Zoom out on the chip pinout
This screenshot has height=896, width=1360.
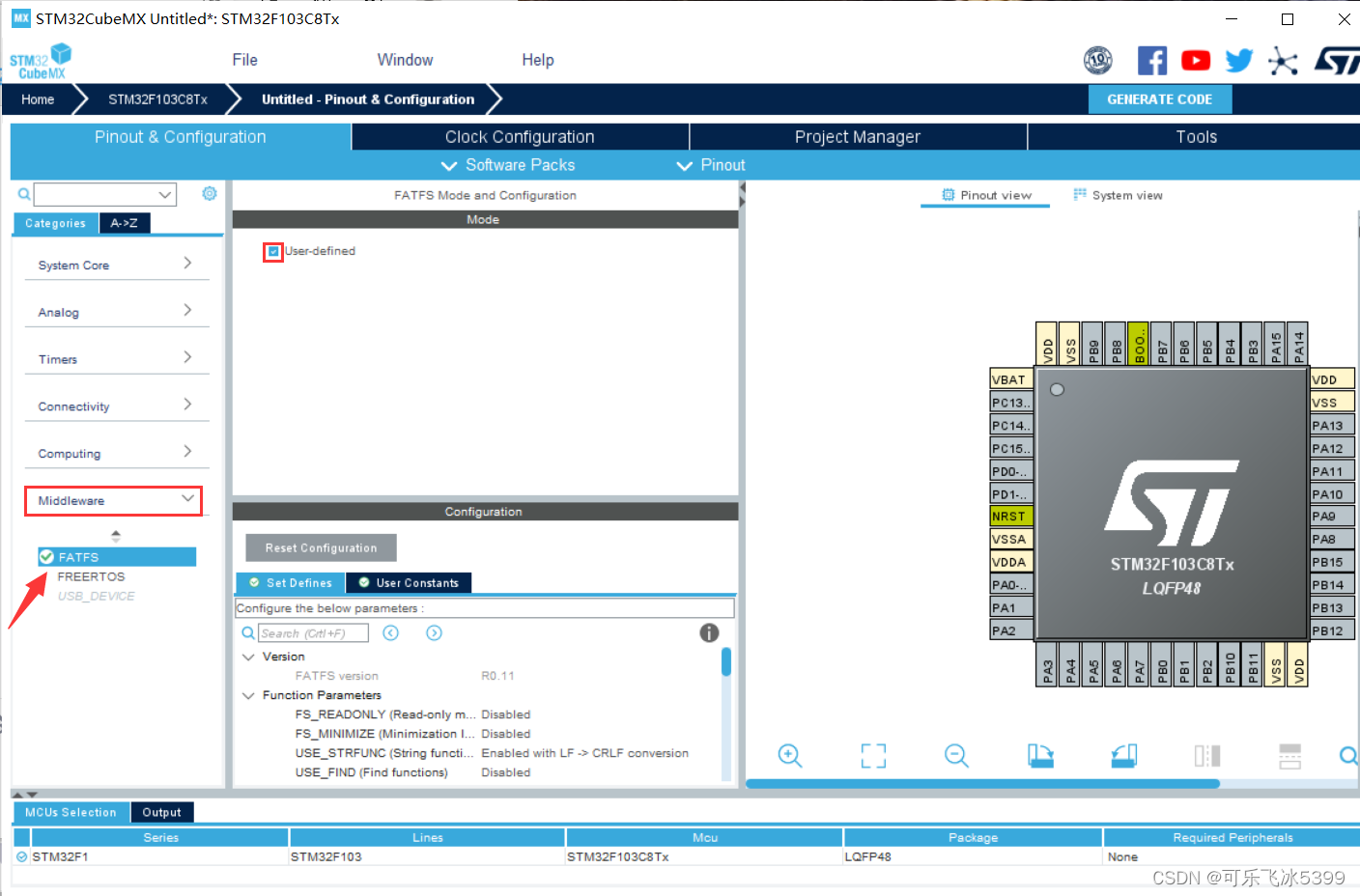pos(956,756)
